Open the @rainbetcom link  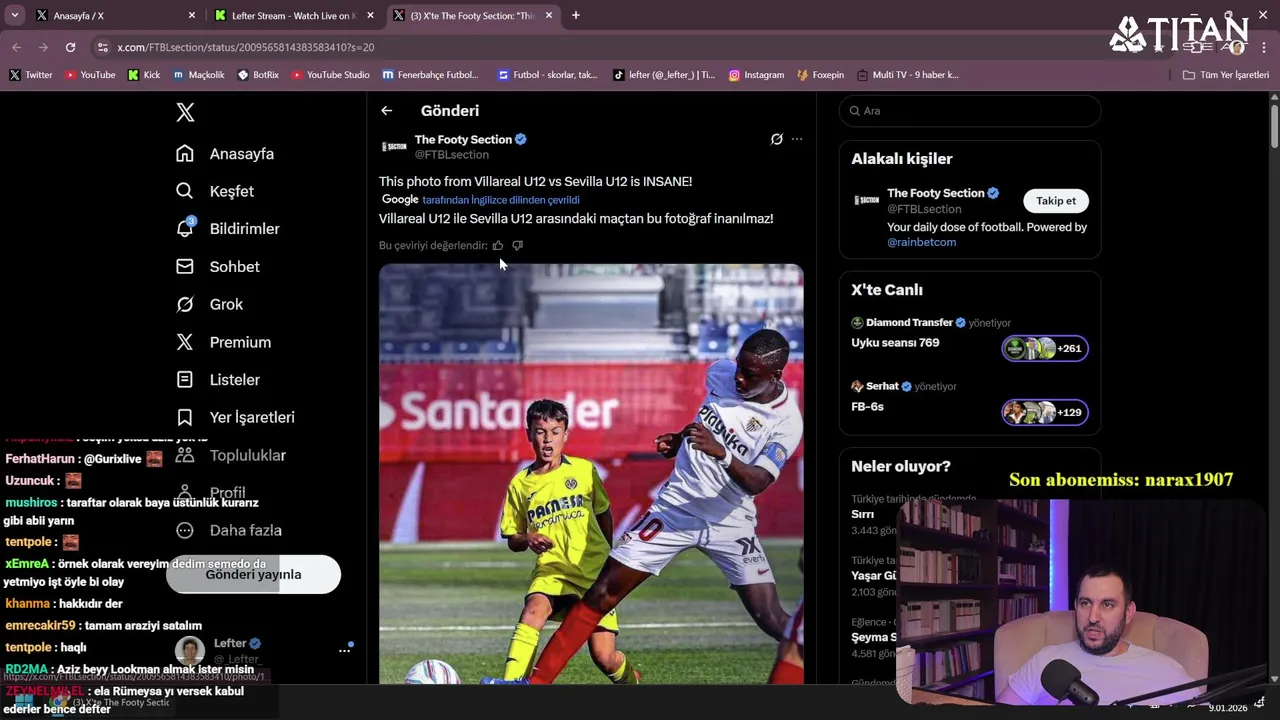tap(921, 242)
